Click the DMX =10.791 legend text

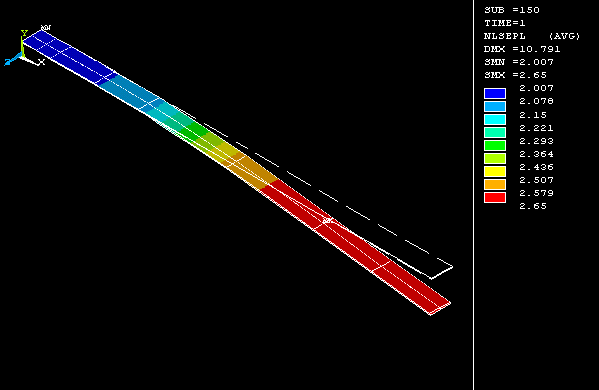tap(522, 49)
